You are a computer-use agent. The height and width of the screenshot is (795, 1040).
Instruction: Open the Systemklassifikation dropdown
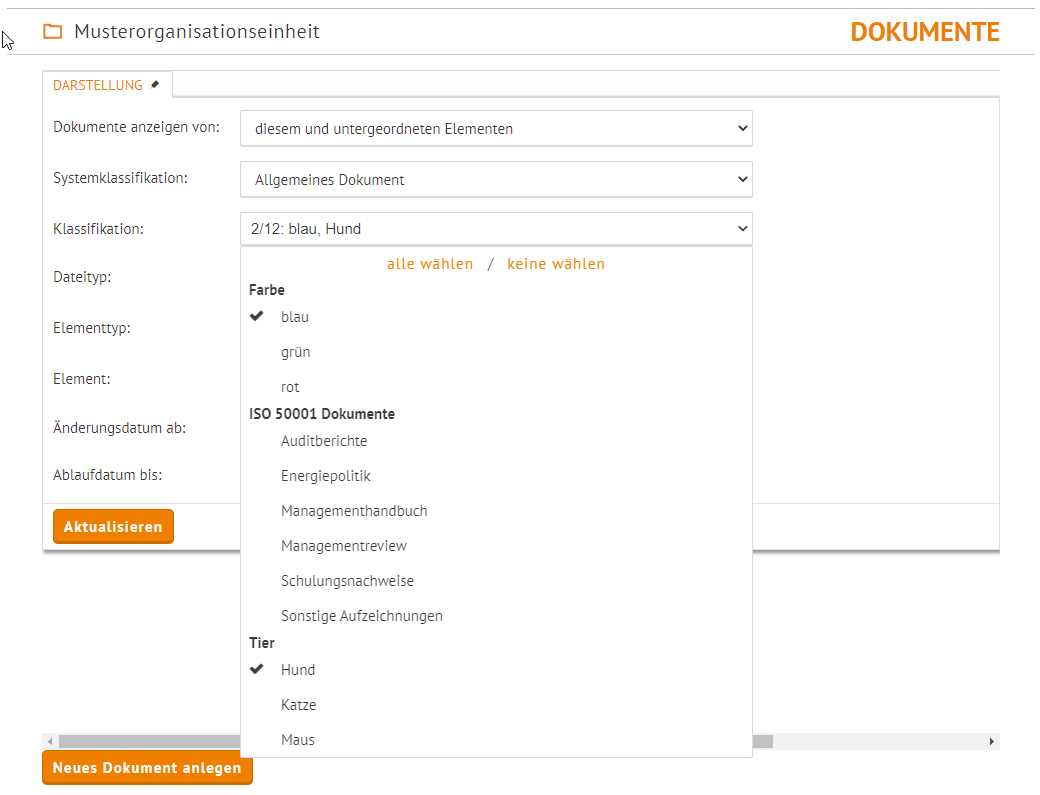click(x=496, y=180)
